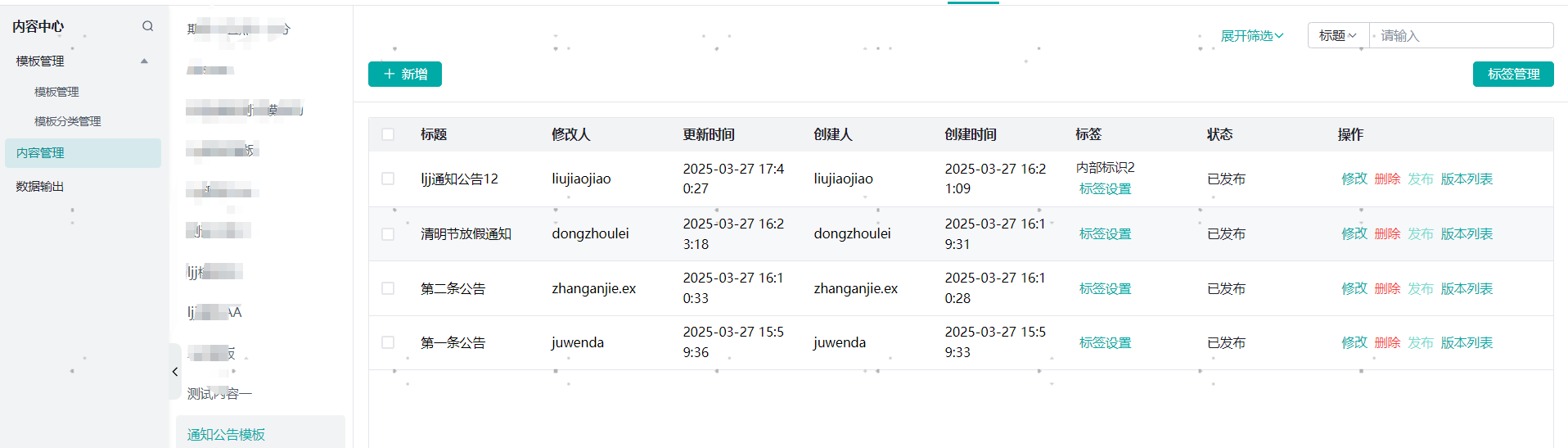The width and height of the screenshot is (1568, 448).
Task: Click the search icon beside 内容中心
Action: [147, 26]
